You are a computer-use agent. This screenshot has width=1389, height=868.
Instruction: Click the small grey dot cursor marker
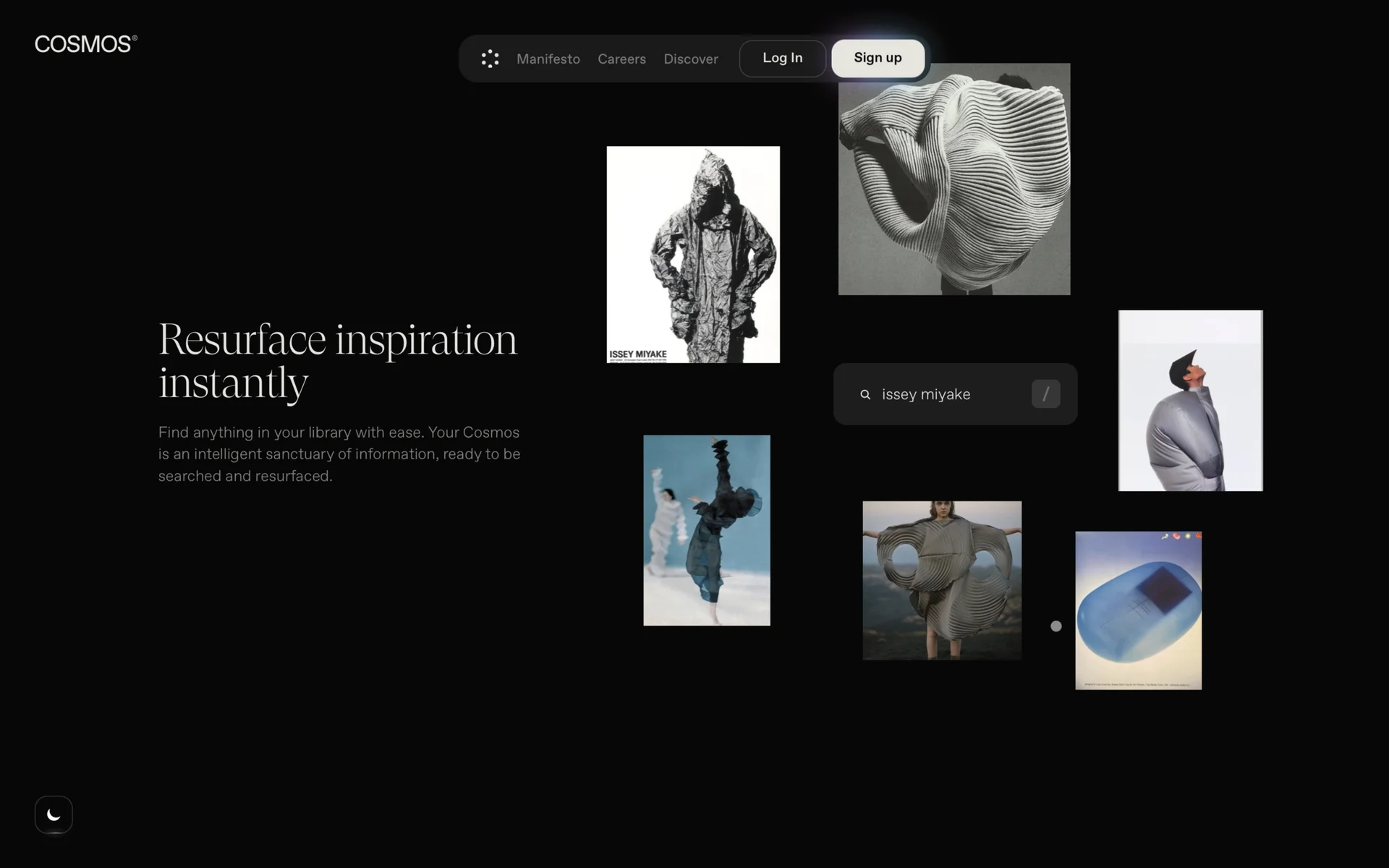click(1056, 626)
